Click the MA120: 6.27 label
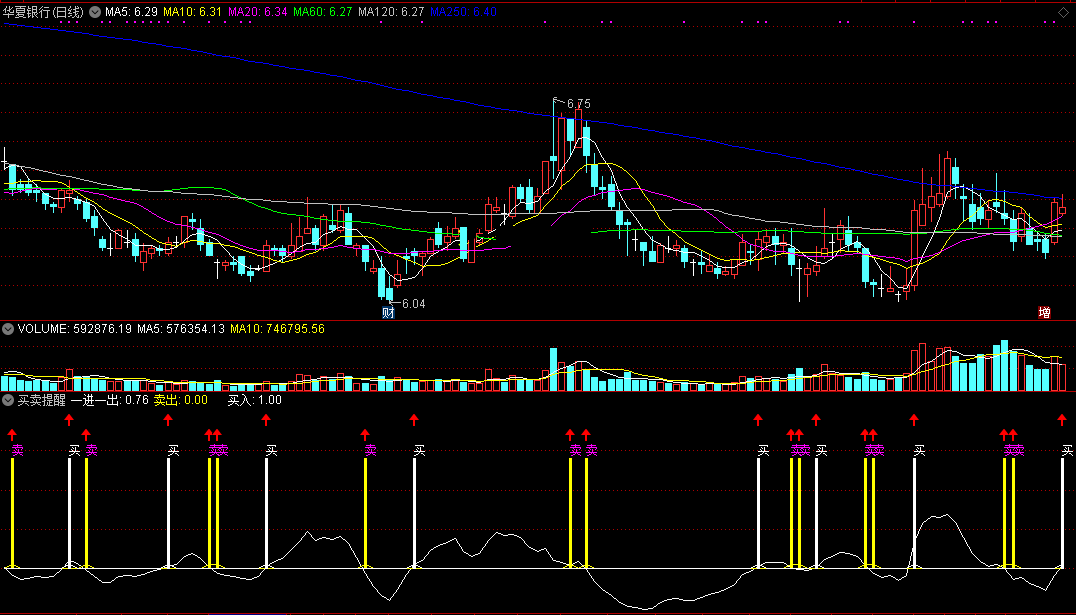 pos(391,12)
